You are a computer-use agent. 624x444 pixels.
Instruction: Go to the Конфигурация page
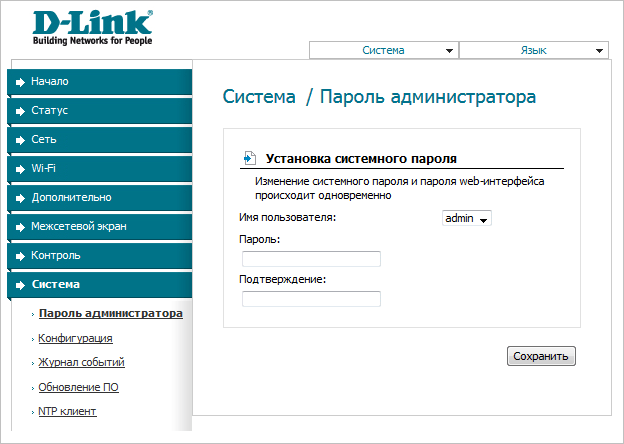(x=75, y=338)
